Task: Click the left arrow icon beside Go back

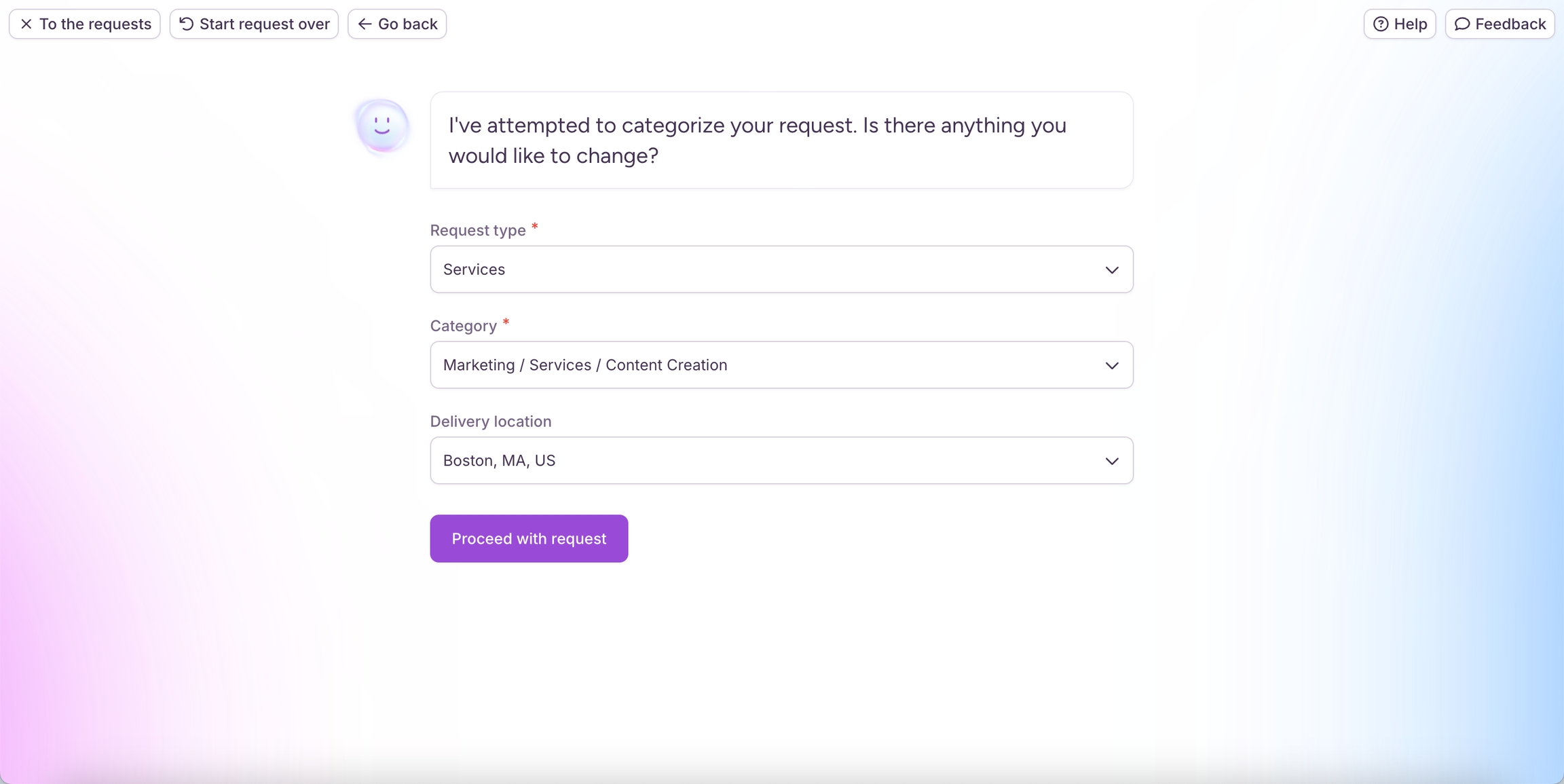Action: coord(365,24)
